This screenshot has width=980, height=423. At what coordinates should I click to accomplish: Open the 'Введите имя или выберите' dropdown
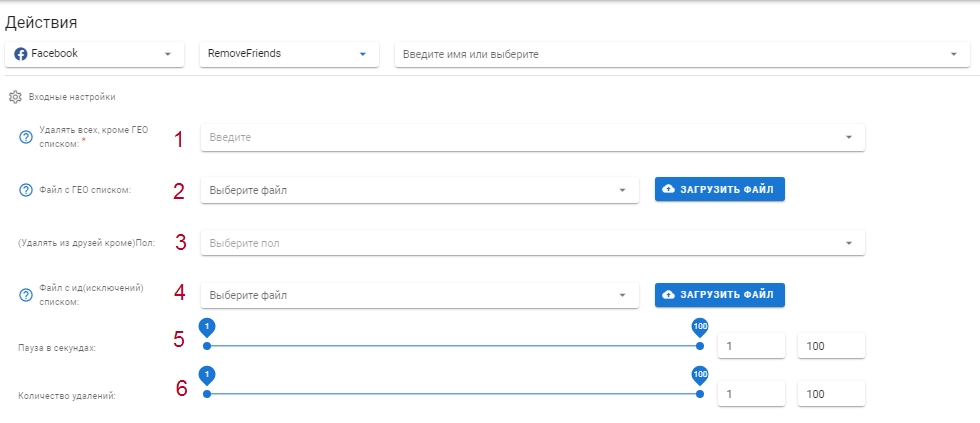tap(682, 54)
